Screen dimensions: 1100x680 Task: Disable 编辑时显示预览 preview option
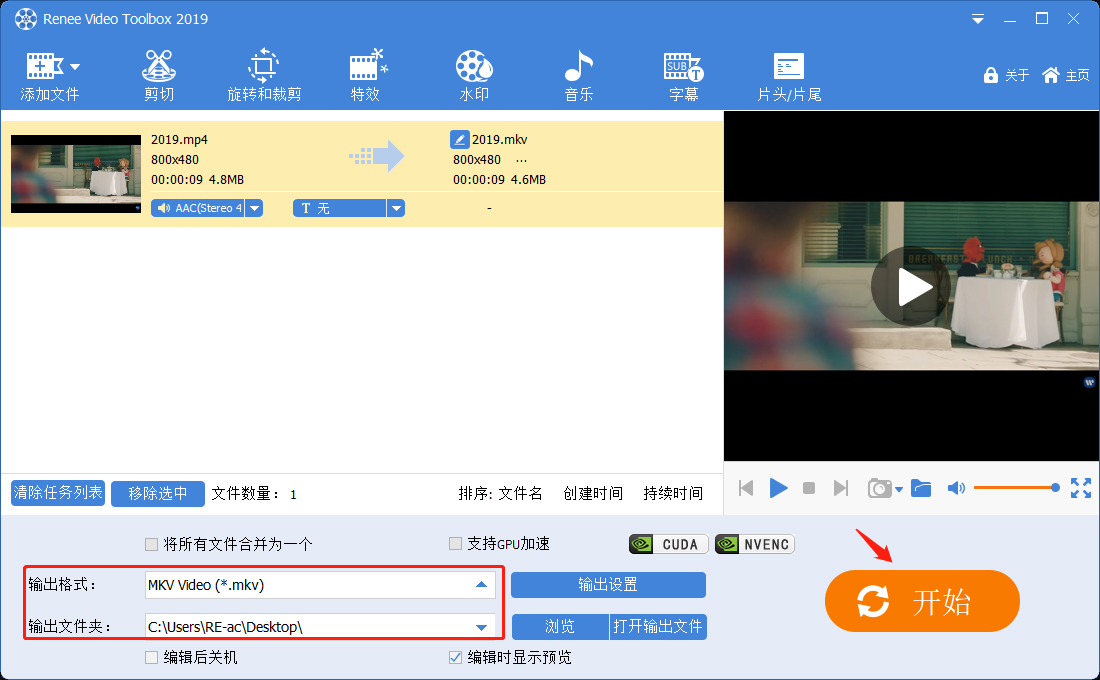454,657
